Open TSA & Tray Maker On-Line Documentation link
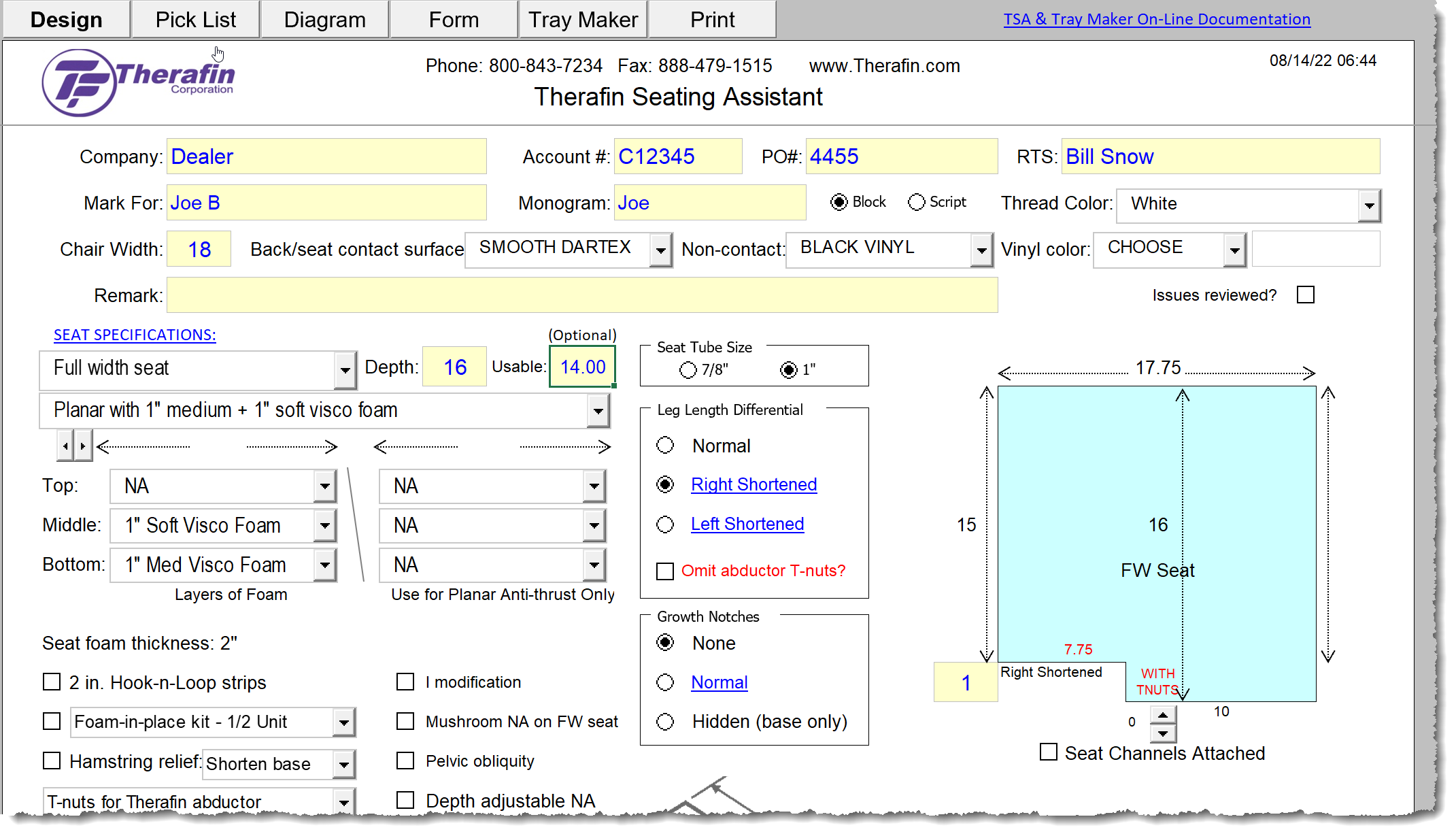The height and width of the screenshot is (834, 1456). tap(1156, 19)
